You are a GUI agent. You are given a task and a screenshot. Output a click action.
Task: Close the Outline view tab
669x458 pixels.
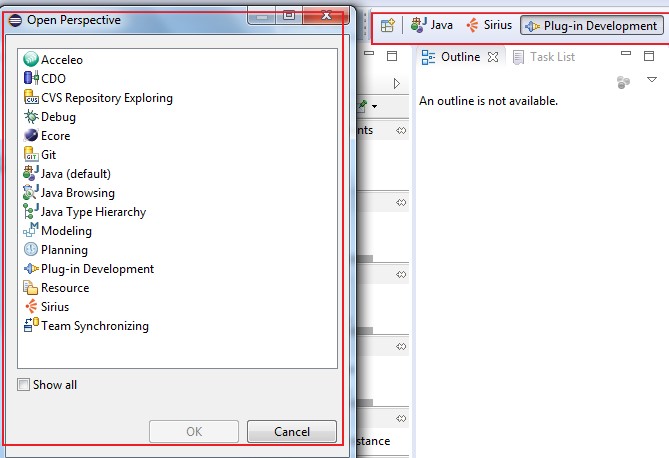tap(493, 57)
